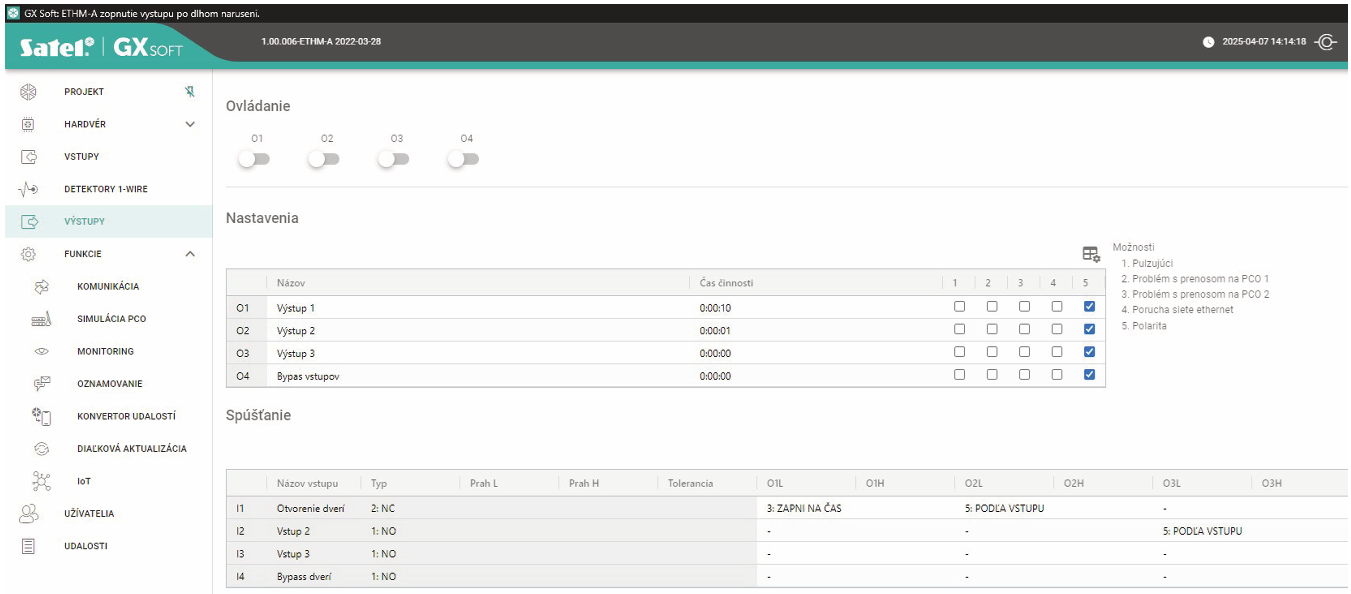Open the Komunikácia section icon

[41, 287]
